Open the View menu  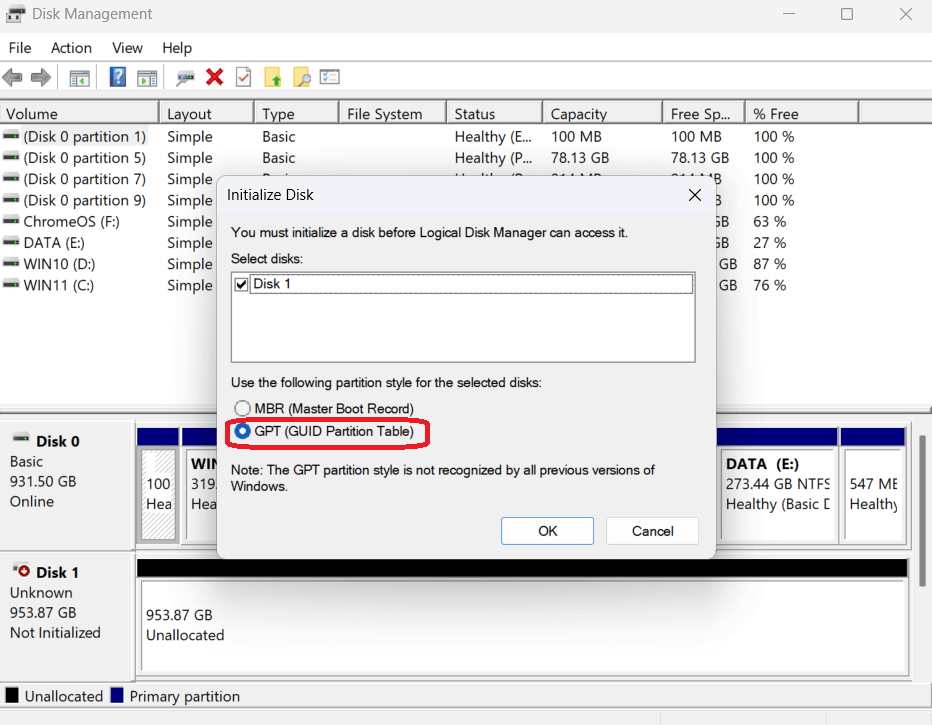pos(127,48)
